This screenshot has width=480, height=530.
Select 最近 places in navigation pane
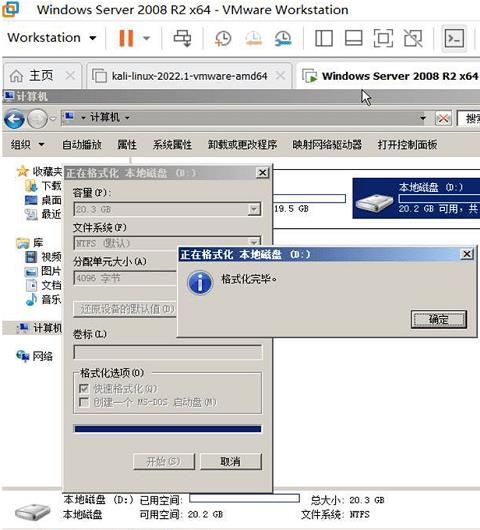(44, 214)
